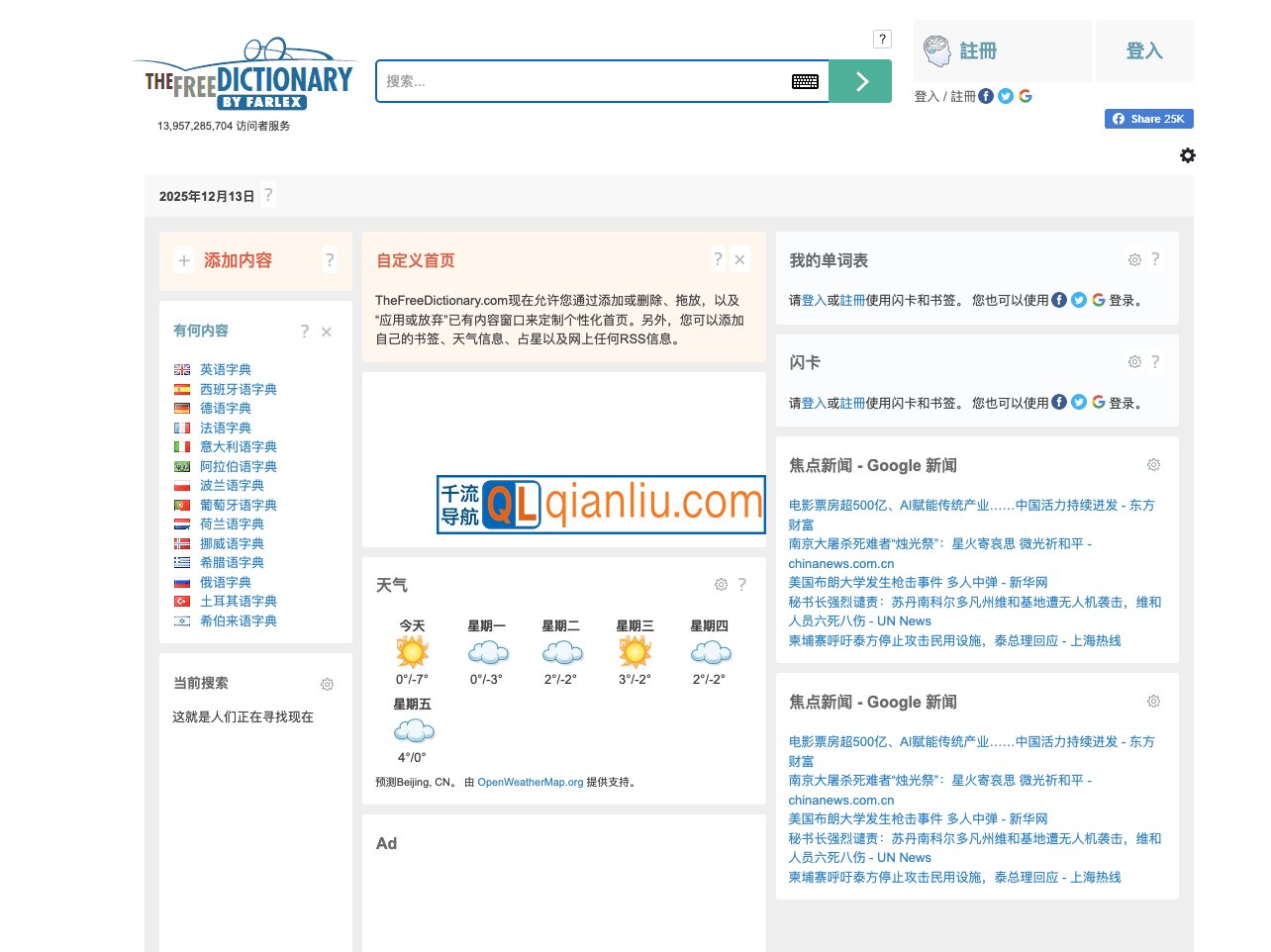Click the Twitter icon next to 登入 / 註冊
The height and width of the screenshot is (952, 1271).
click(1006, 96)
